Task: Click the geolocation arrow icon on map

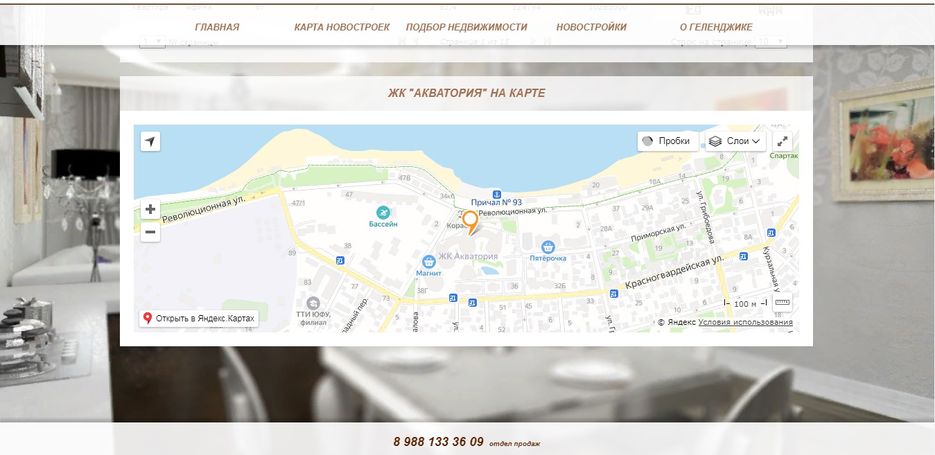Action: click(x=150, y=141)
